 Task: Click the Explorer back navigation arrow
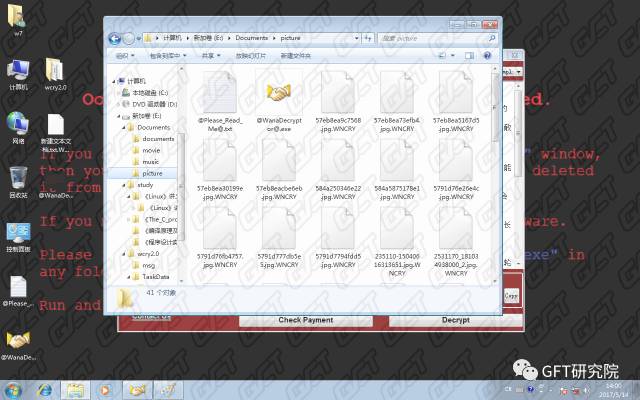tap(113, 38)
